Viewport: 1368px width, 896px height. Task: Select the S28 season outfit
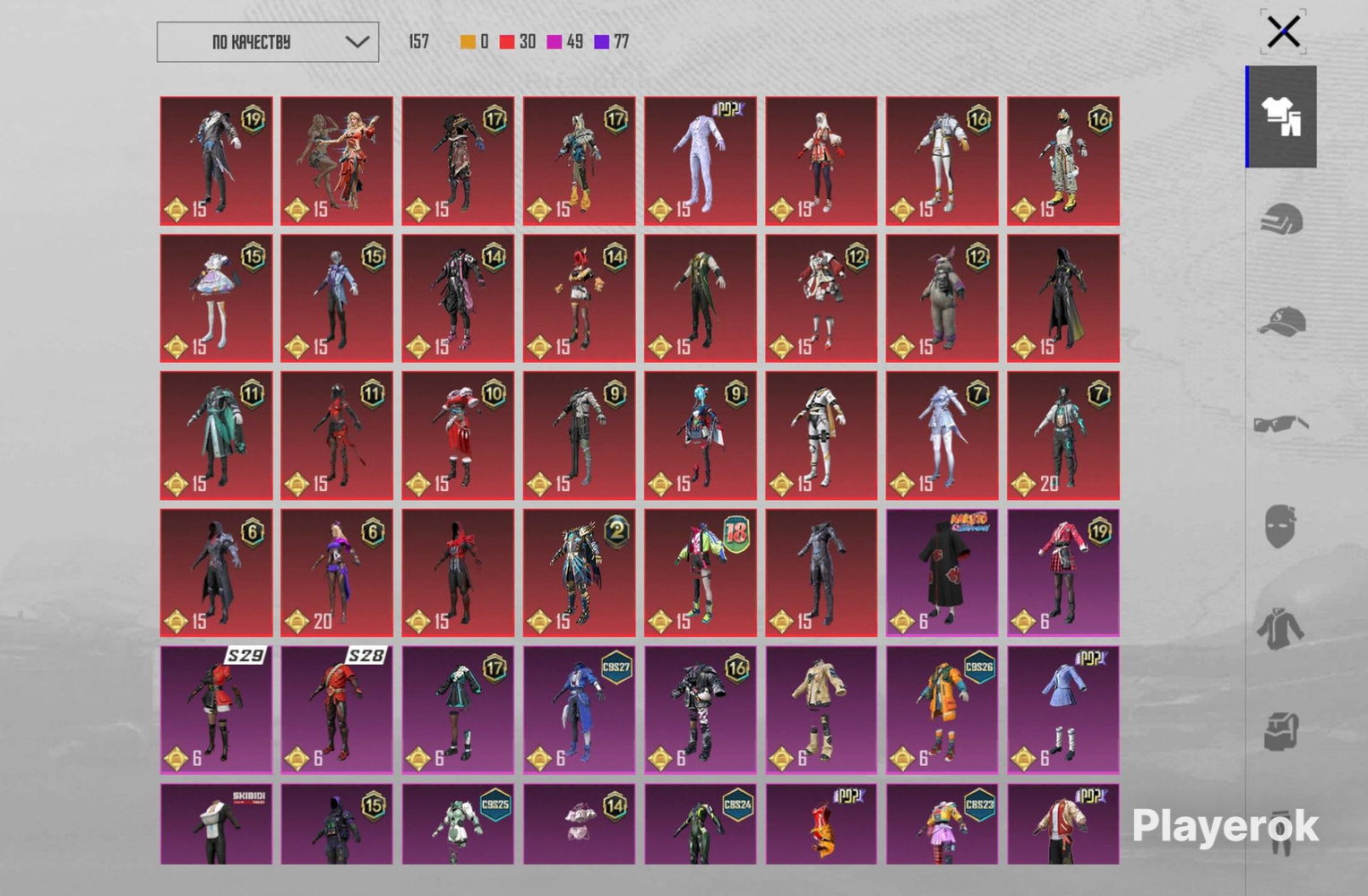(x=337, y=711)
